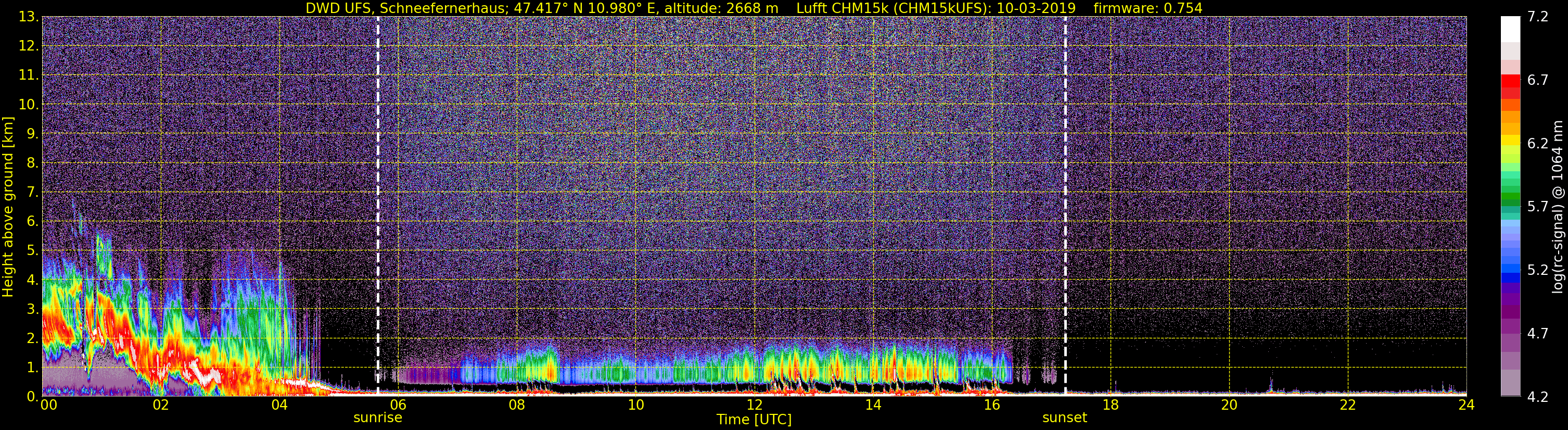Click the time axis tick label 16

point(991,405)
